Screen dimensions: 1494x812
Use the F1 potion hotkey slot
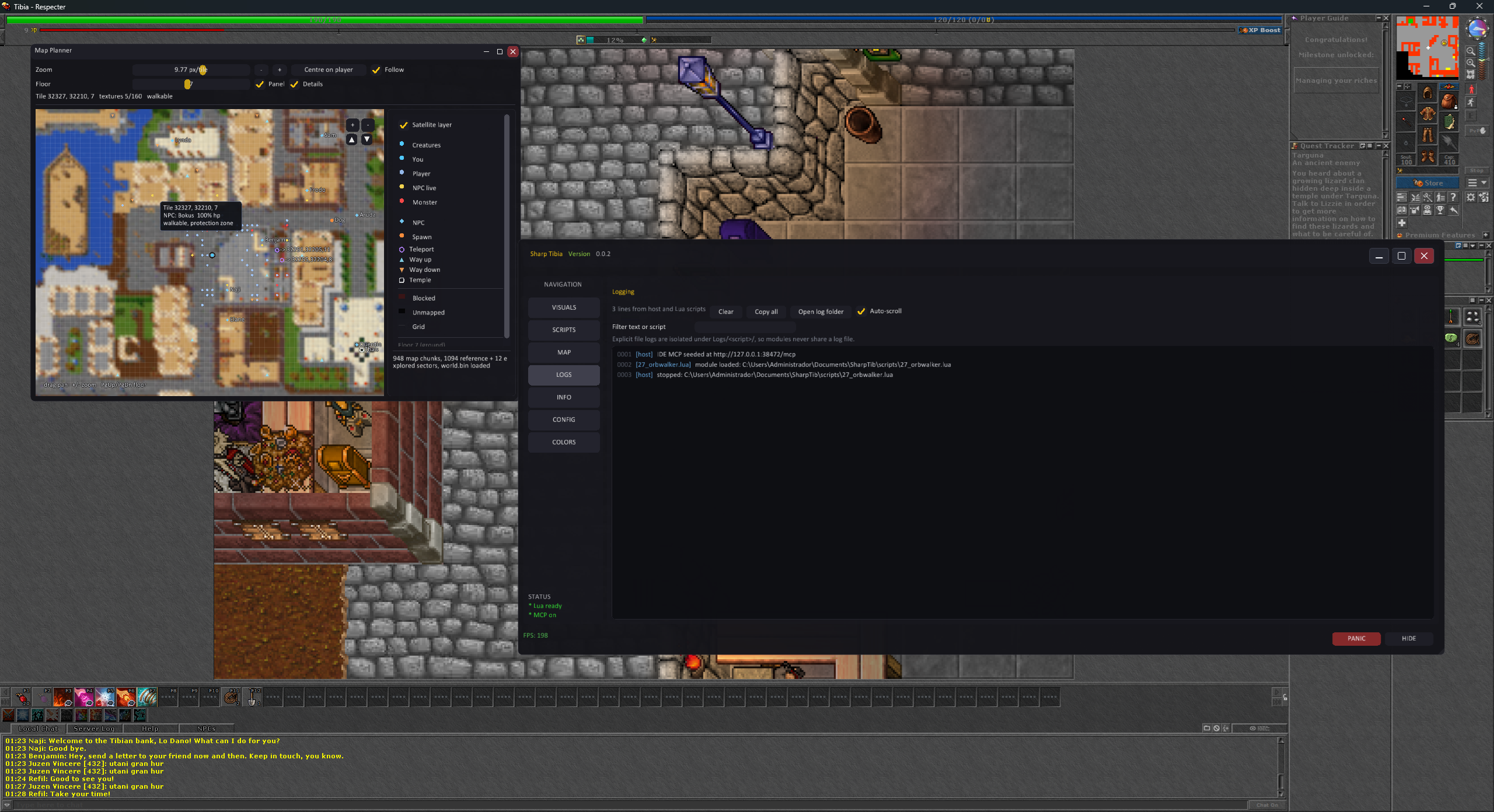coord(22,697)
